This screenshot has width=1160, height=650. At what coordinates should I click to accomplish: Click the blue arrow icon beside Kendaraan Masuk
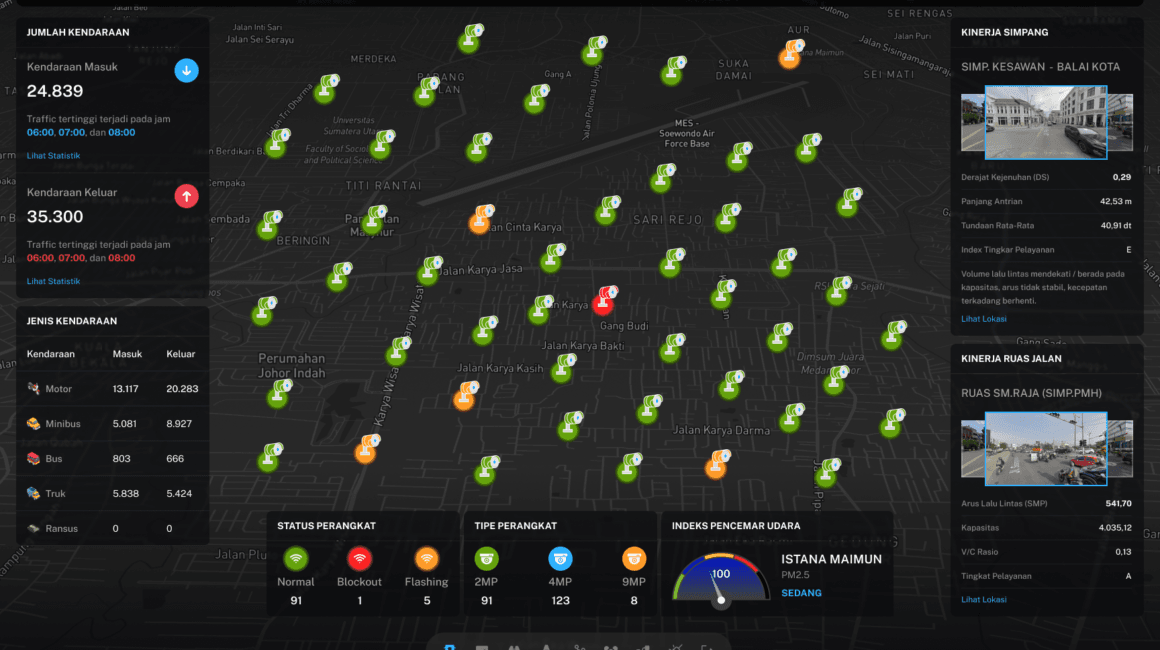[x=187, y=71]
